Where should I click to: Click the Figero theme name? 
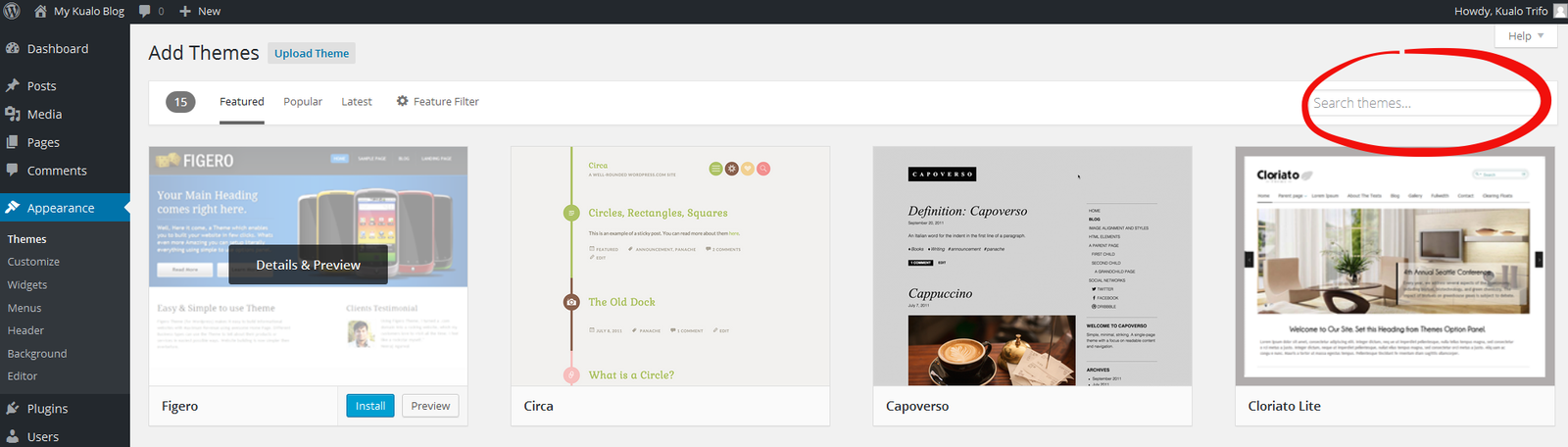pyautogui.click(x=179, y=406)
